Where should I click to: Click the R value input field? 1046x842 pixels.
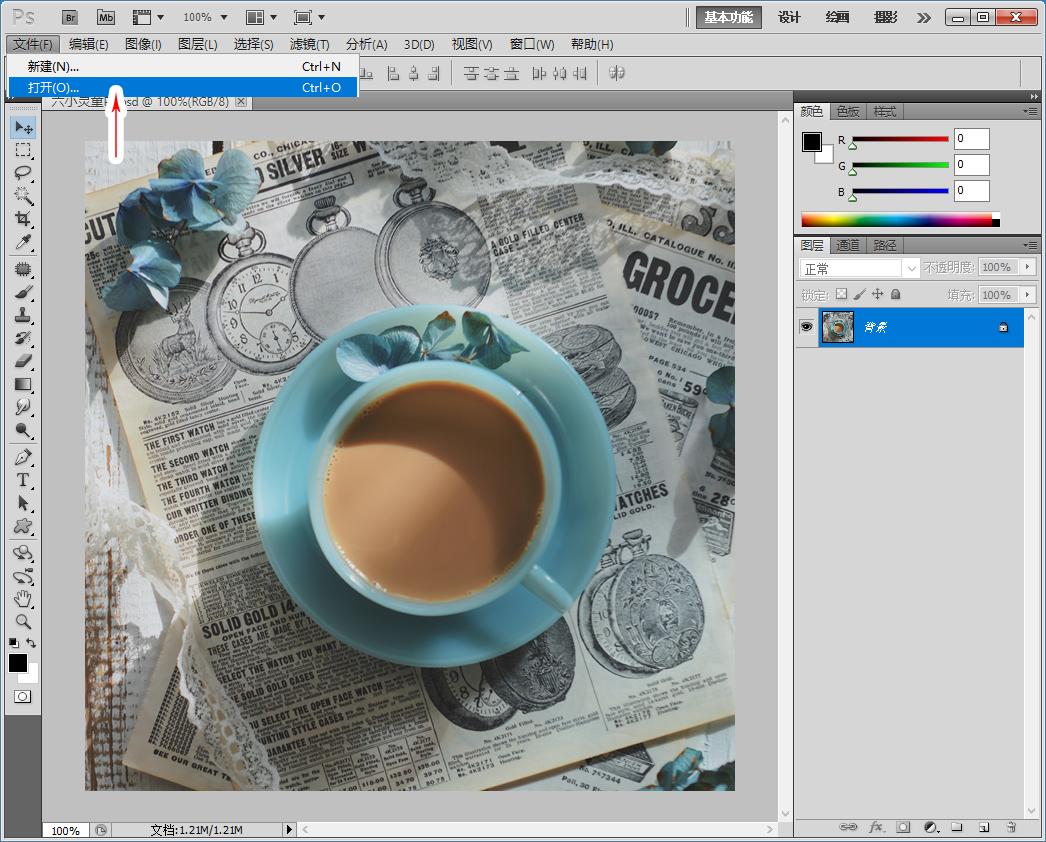970,139
